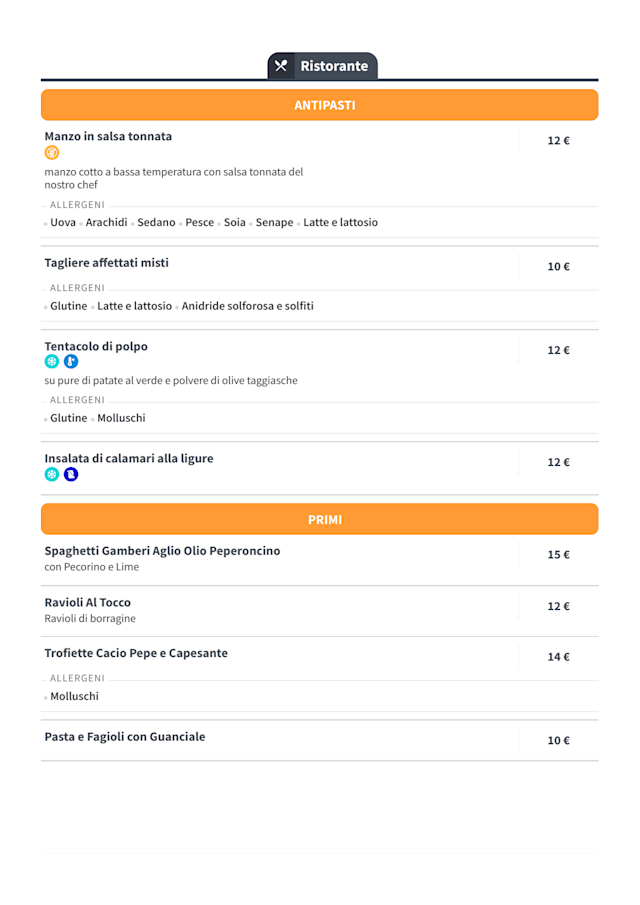The width and height of the screenshot is (640, 905).
Task: Click the 15 € price for Spaghetti
Action: click(x=558, y=555)
